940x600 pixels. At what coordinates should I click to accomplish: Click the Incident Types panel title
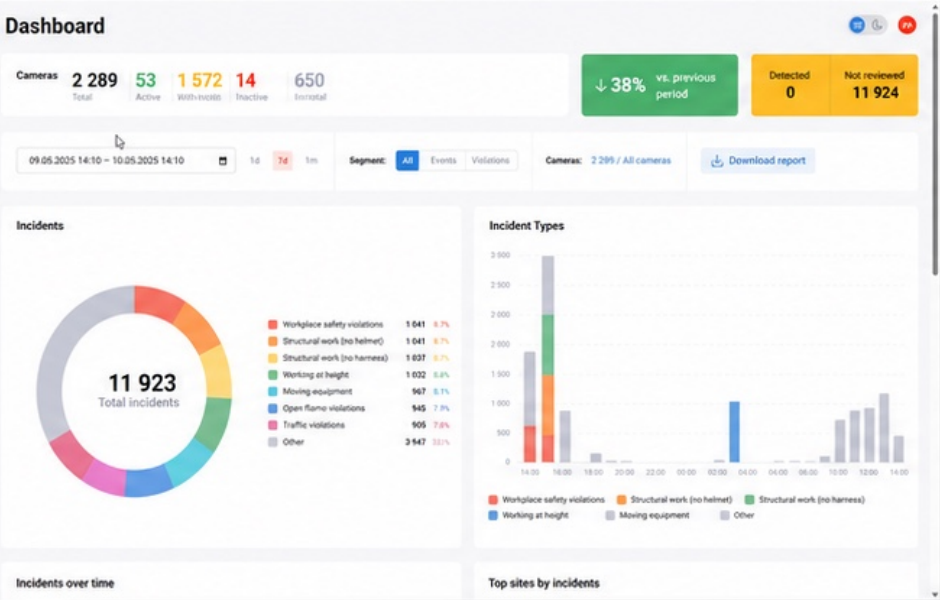click(x=526, y=225)
